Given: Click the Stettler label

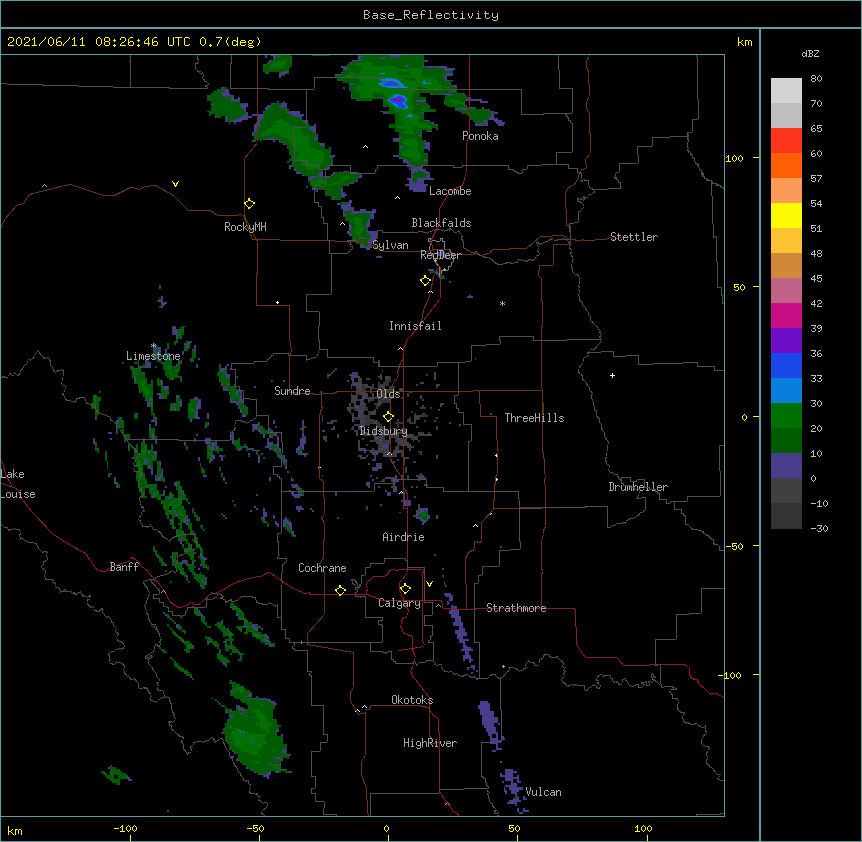Looking at the screenshot, I should pyautogui.click(x=633, y=237).
